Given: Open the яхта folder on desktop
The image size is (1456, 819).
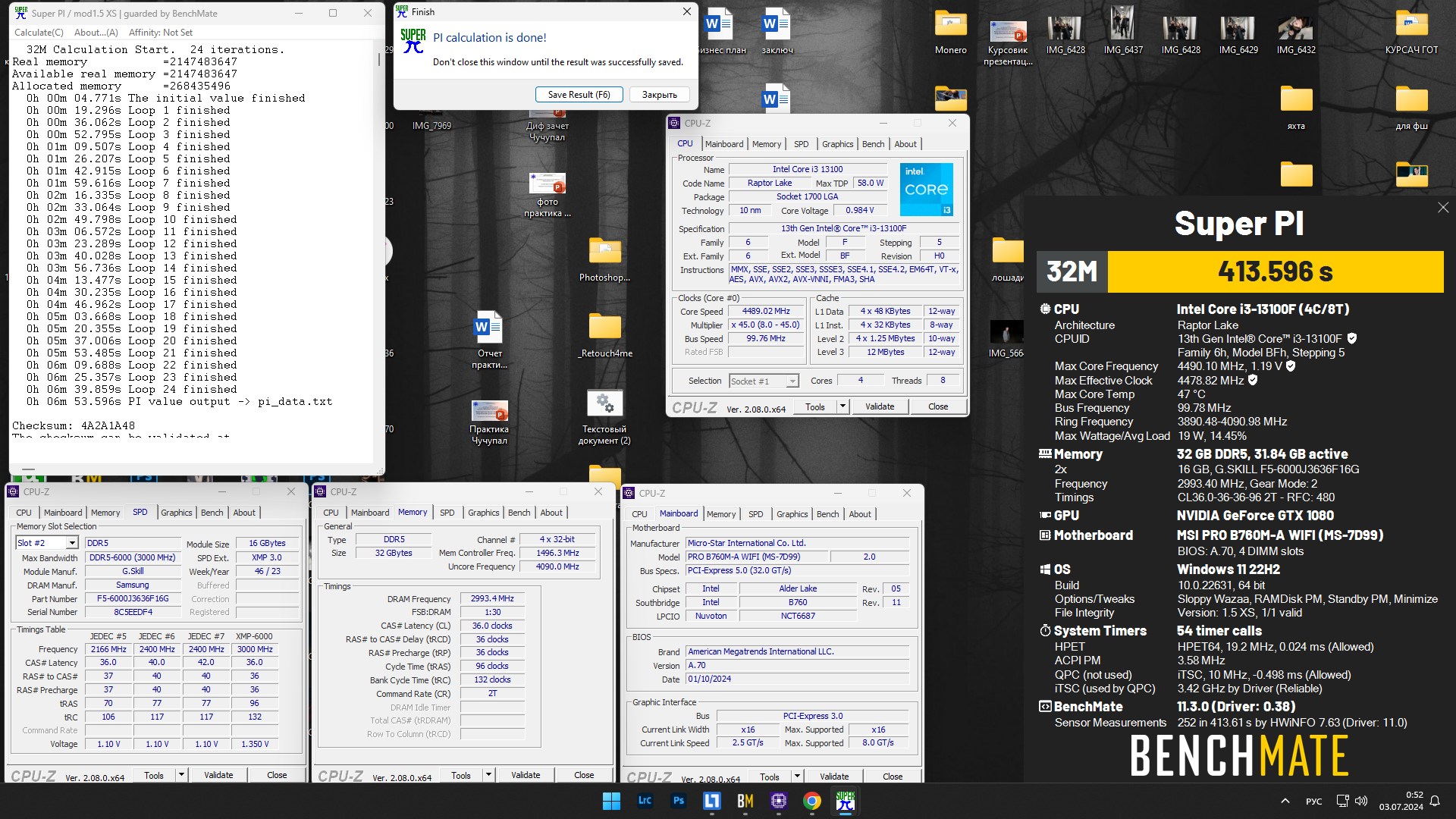Looking at the screenshot, I should coord(1296,108).
